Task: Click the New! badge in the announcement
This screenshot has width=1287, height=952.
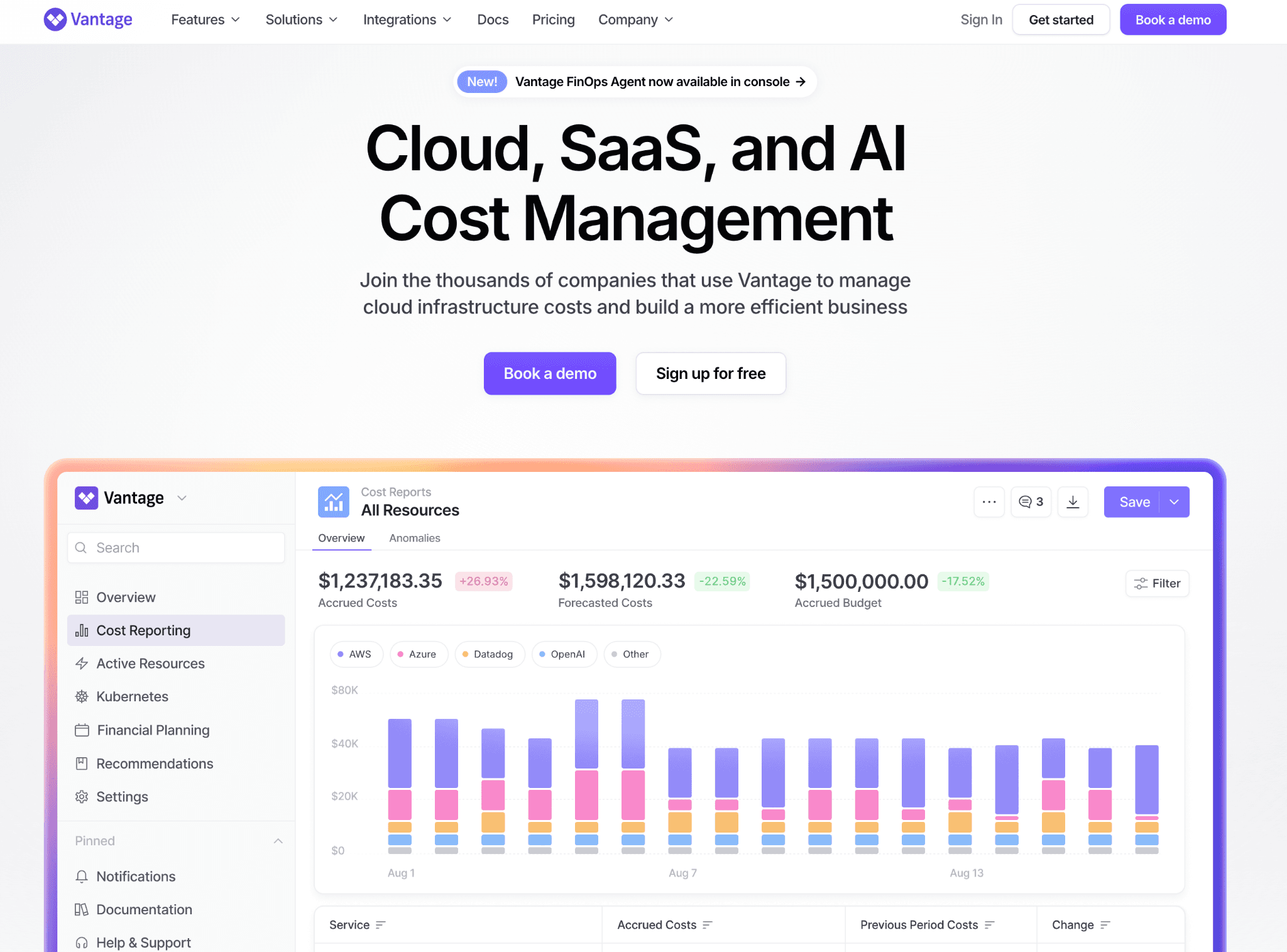Action: [482, 82]
